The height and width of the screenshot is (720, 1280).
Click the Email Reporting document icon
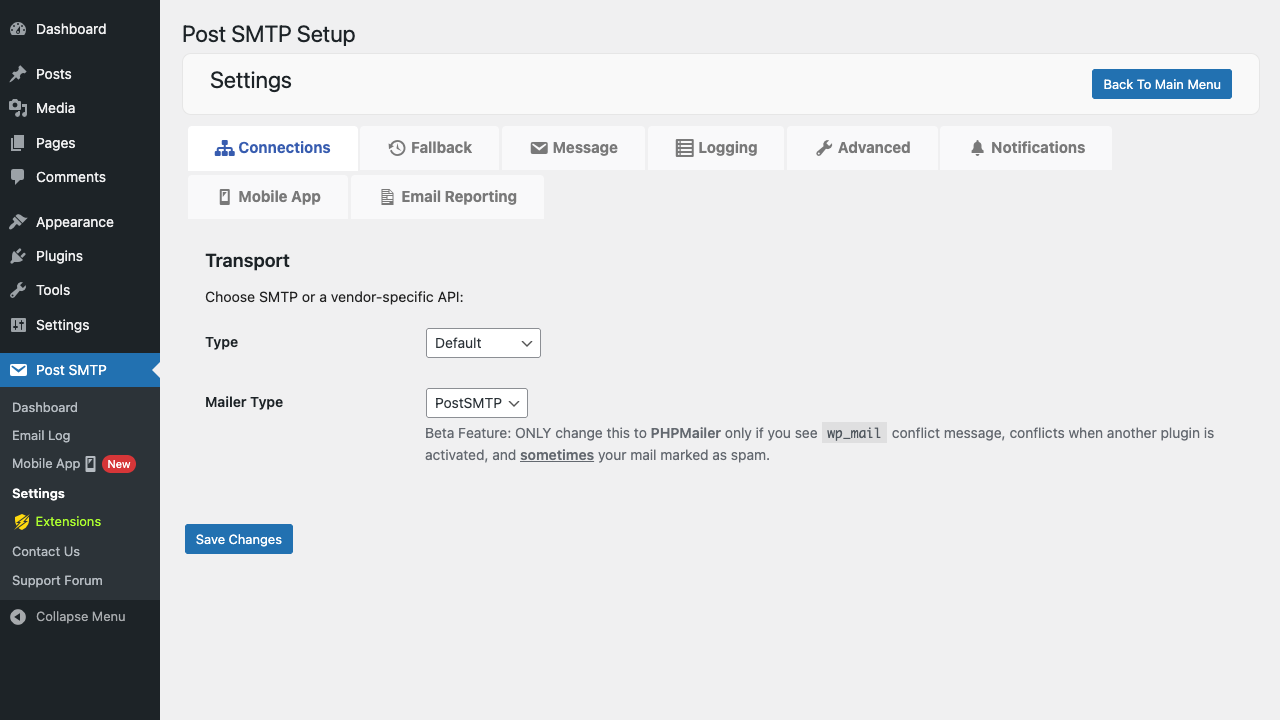pyautogui.click(x=388, y=197)
